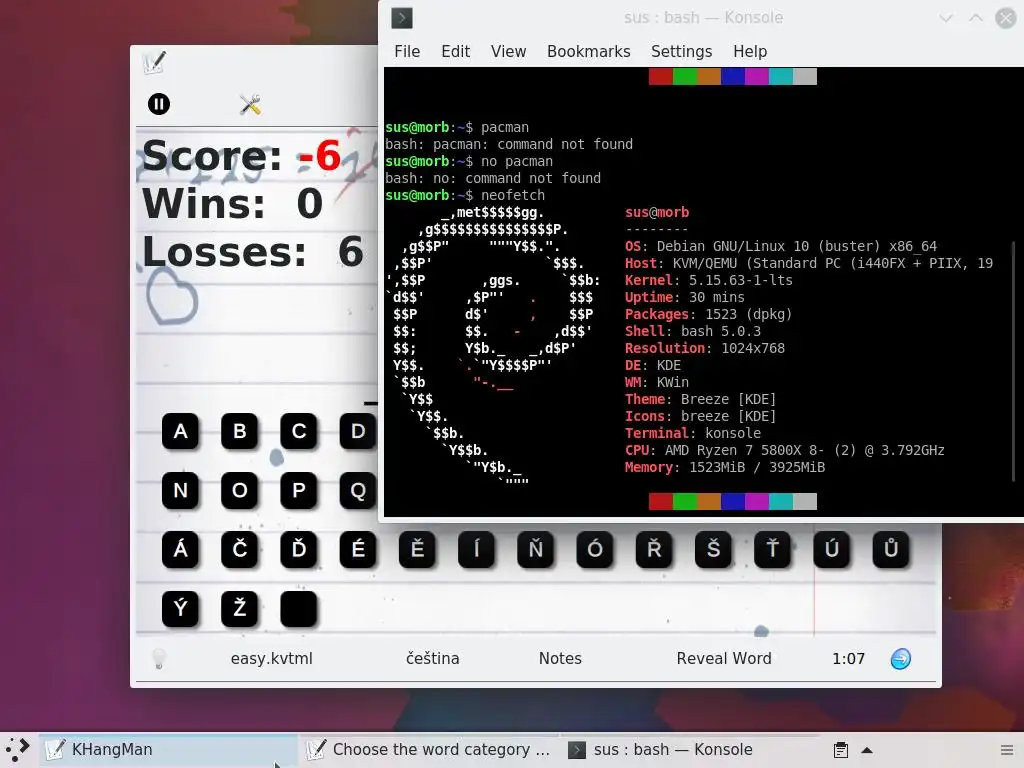The width and height of the screenshot is (1024, 768).
Task: Open the panel hamburger menu
Action: pyautogui.click(x=1007, y=750)
